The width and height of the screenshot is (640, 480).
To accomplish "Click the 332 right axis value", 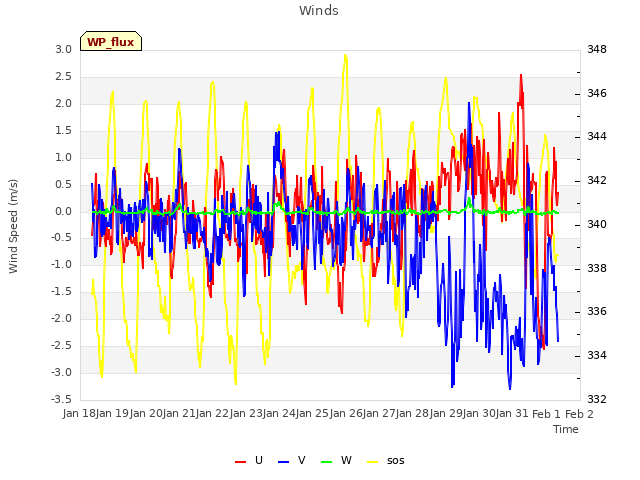I will click(x=597, y=399).
